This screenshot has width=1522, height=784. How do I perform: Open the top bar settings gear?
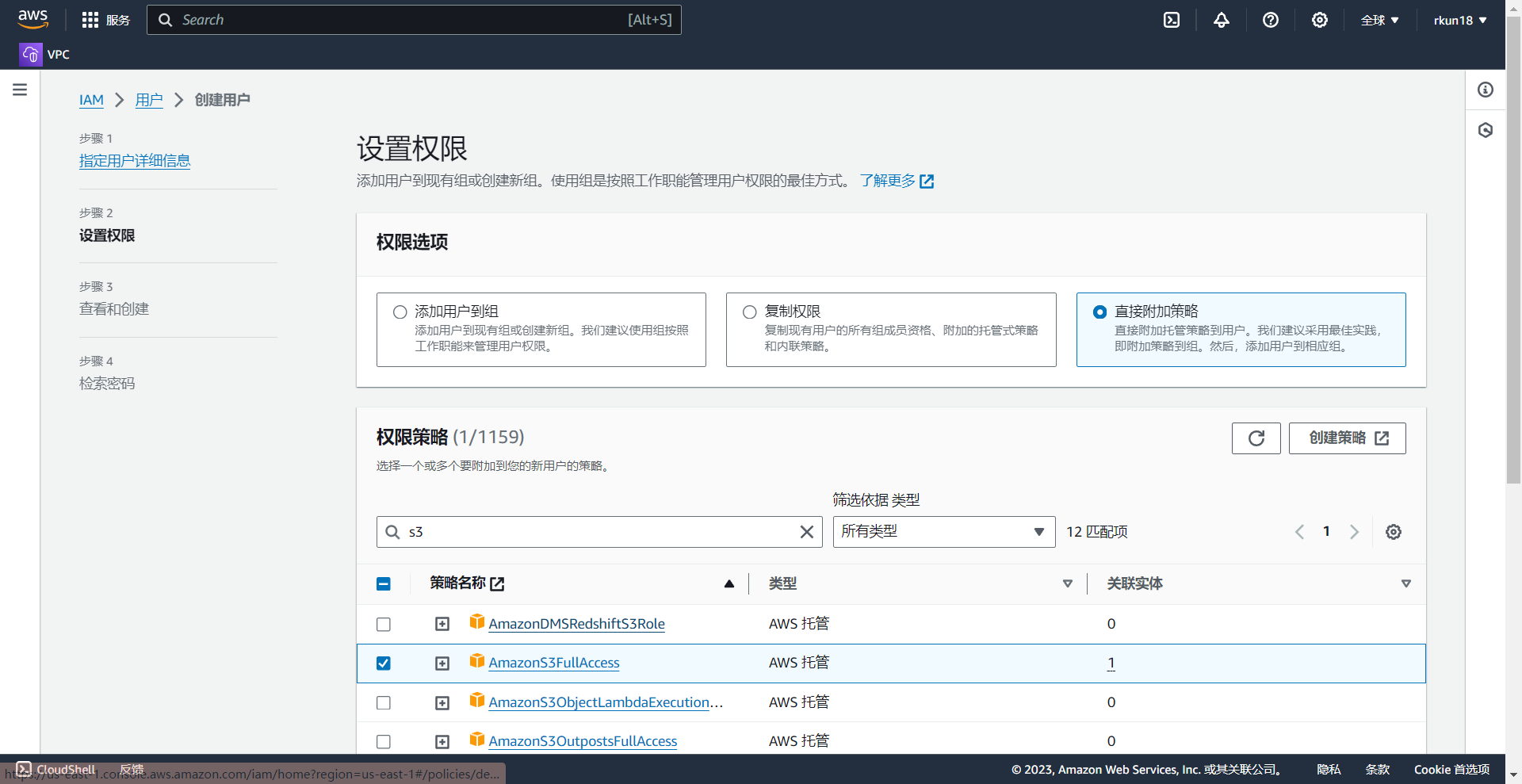1320,20
